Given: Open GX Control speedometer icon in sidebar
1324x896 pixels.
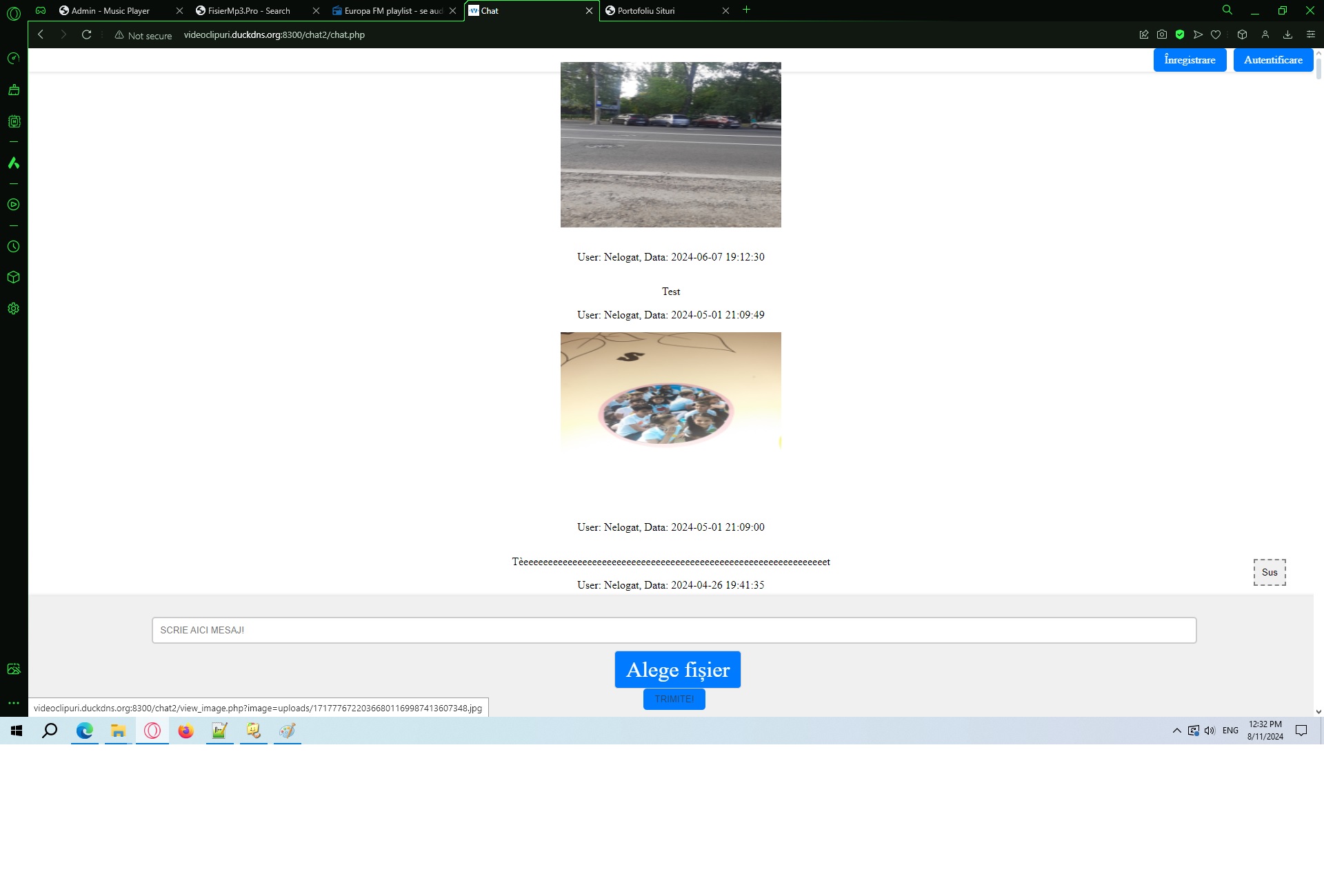Looking at the screenshot, I should point(14,59).
